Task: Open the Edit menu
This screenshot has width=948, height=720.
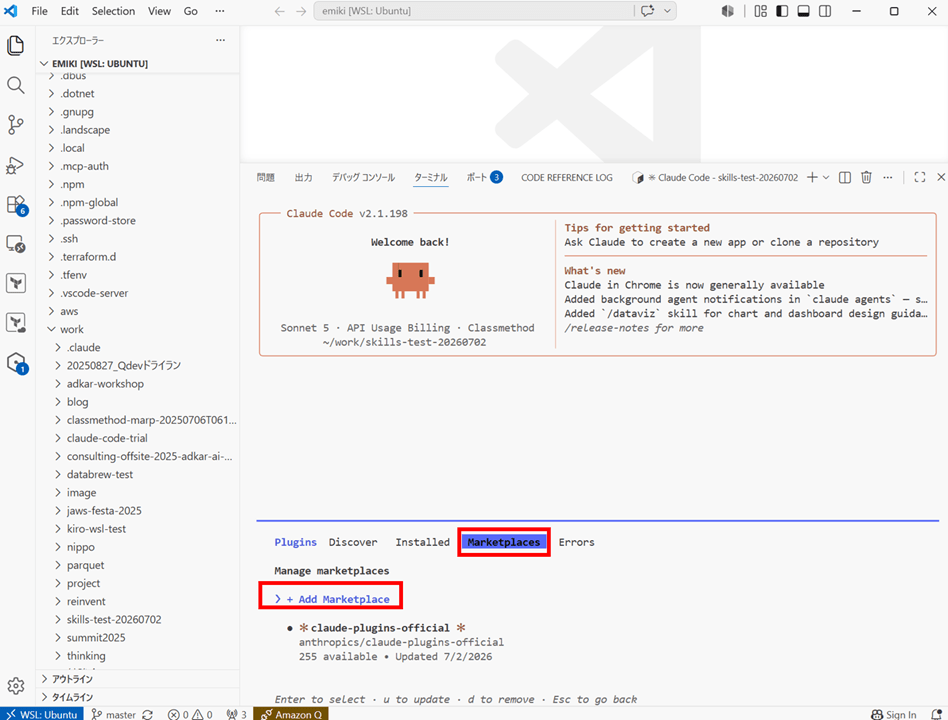Action: click(70, 11)
